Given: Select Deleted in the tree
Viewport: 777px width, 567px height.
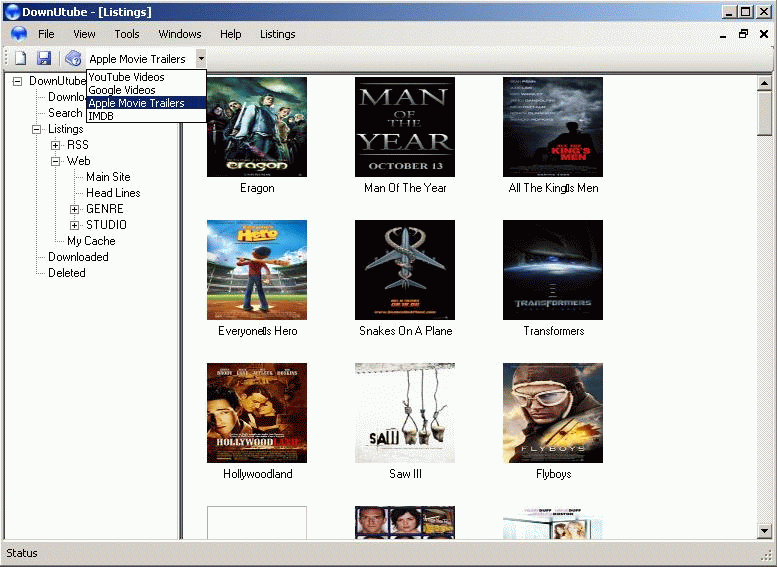Looking at the screenshot, I should pyautogui.click(x=67, y=273).
